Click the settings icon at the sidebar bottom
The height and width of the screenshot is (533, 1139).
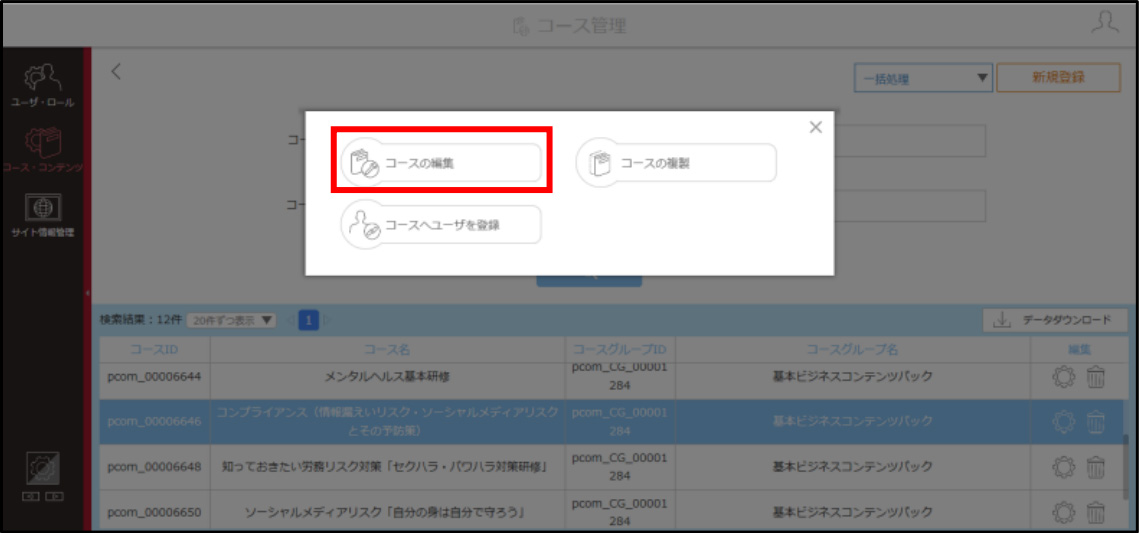point(43,469)
